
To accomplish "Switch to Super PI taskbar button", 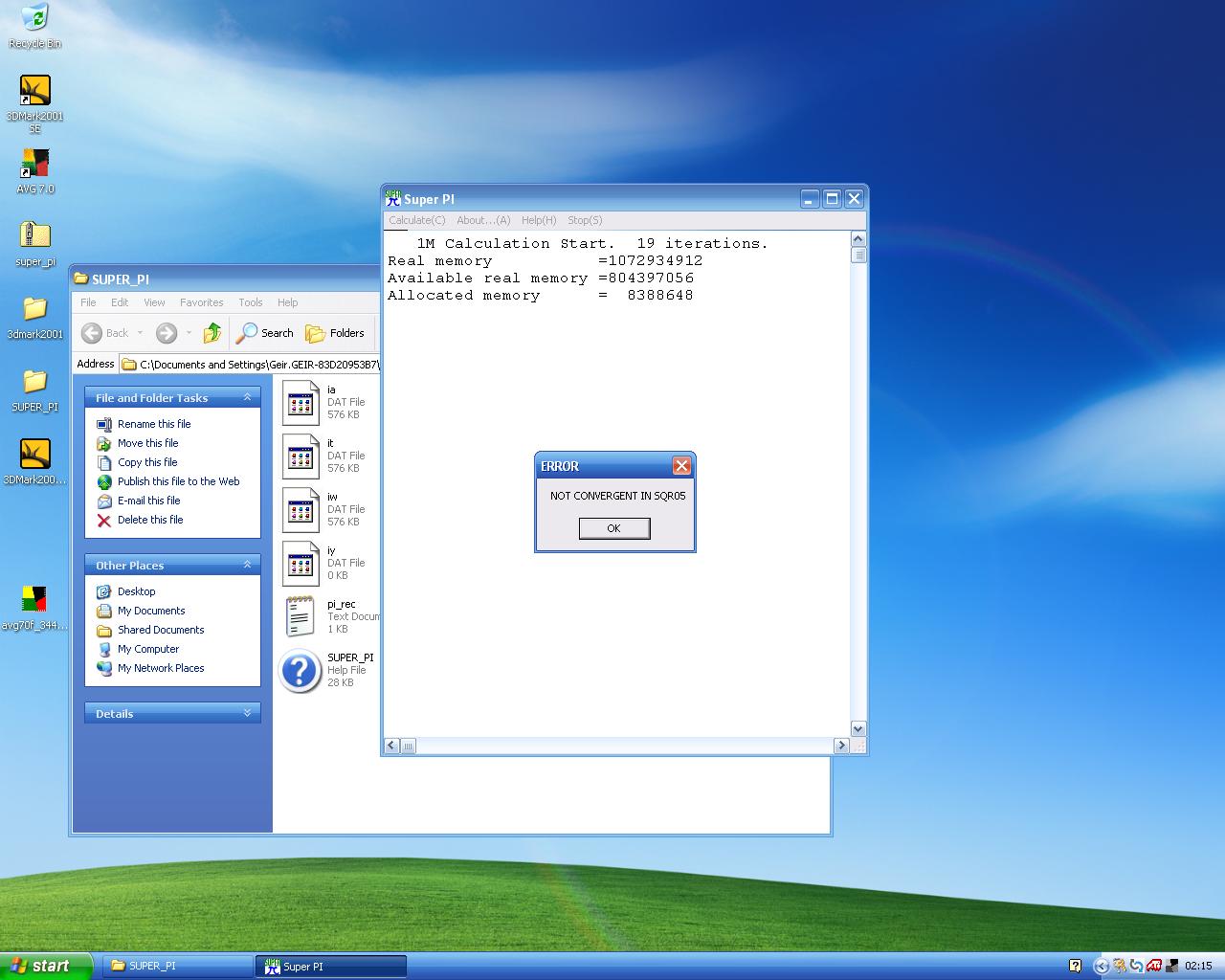I will 331,966.
